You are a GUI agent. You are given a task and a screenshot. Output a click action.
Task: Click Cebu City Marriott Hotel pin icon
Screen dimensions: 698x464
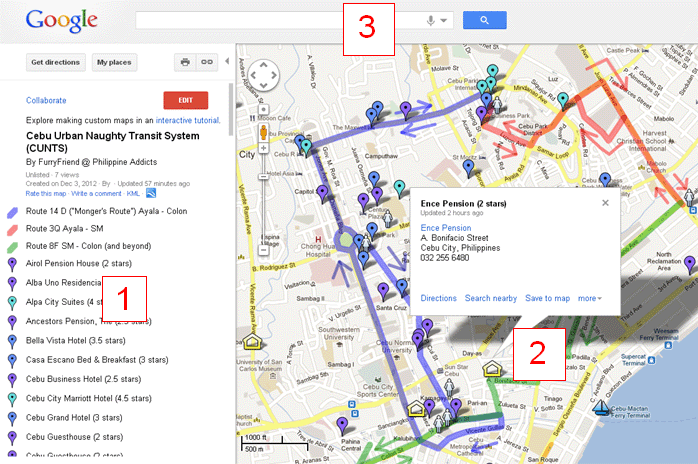tap(12, 399)
